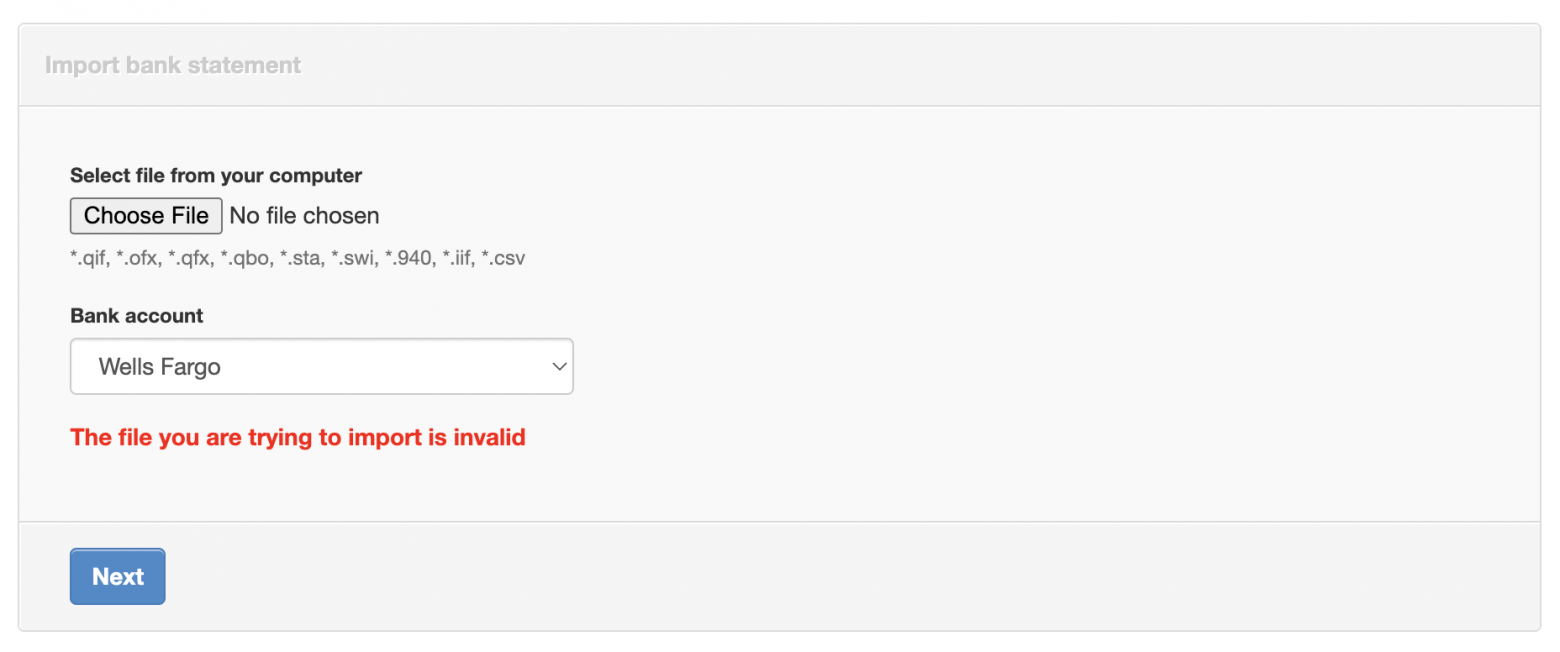Click the supported file formats text

tap(297, 257)
